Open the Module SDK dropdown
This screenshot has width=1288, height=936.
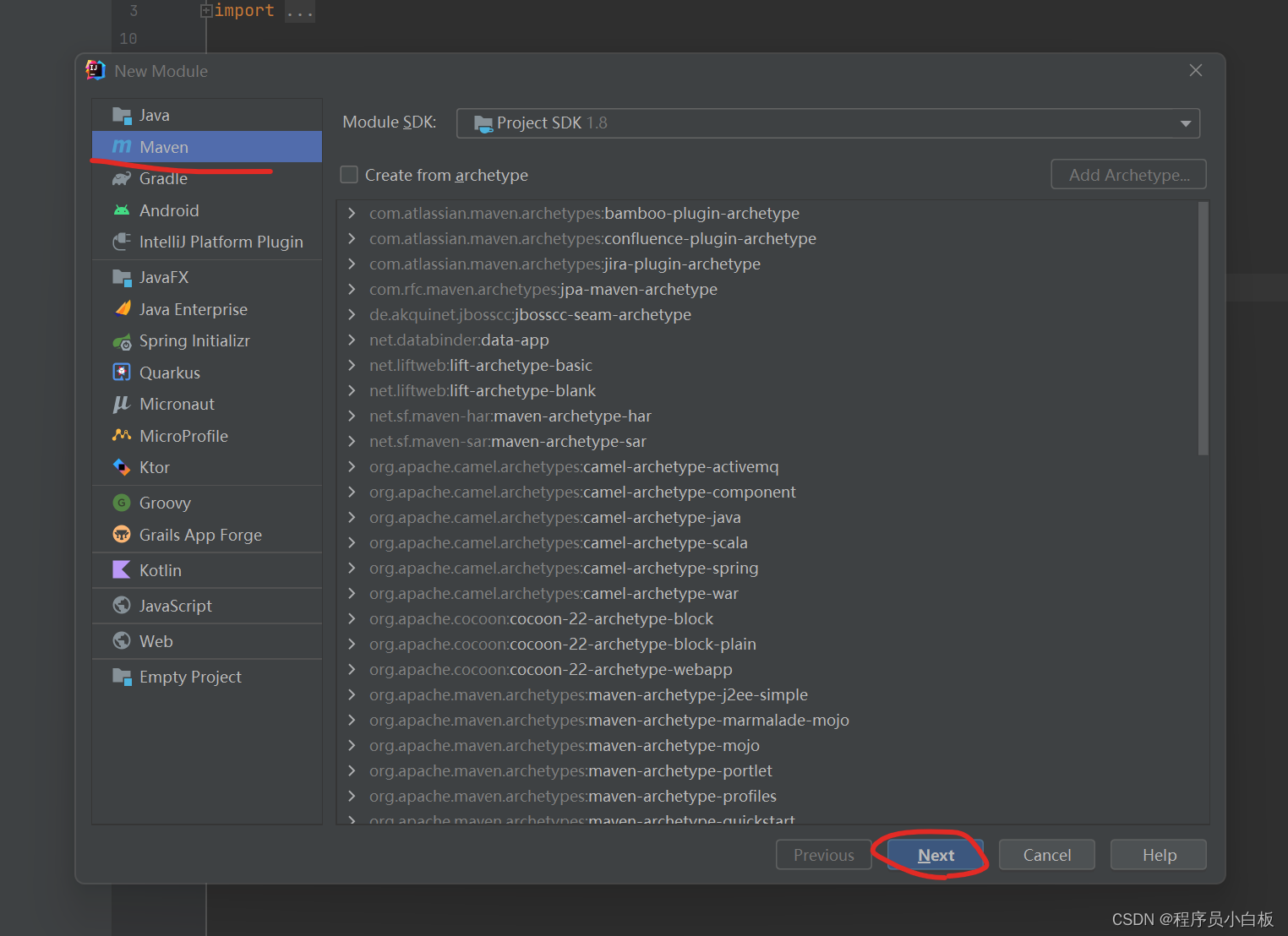coord(1186,123)
